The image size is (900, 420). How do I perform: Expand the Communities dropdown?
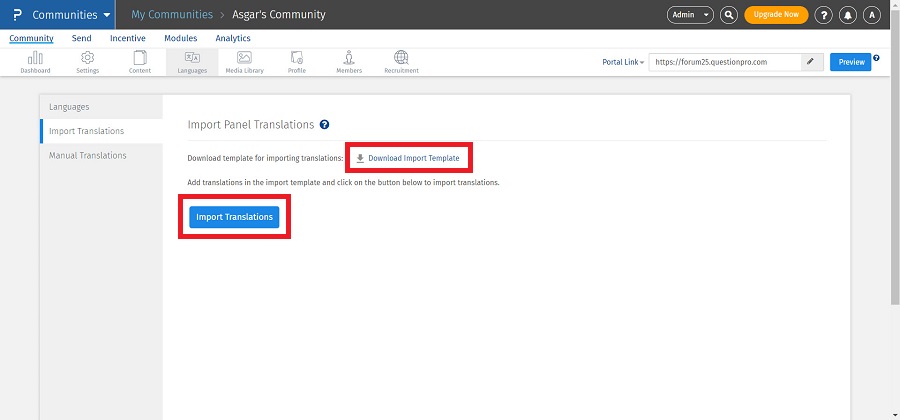point(71,15)
